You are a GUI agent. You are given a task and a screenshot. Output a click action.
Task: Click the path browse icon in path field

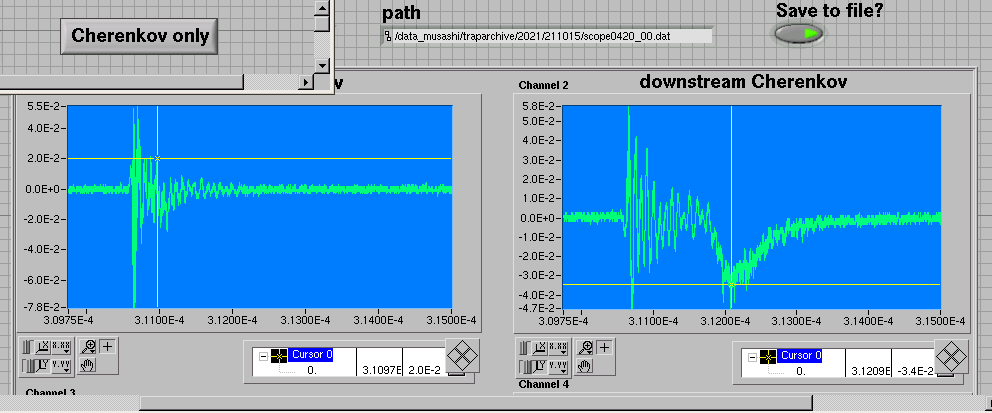[388, 36]
